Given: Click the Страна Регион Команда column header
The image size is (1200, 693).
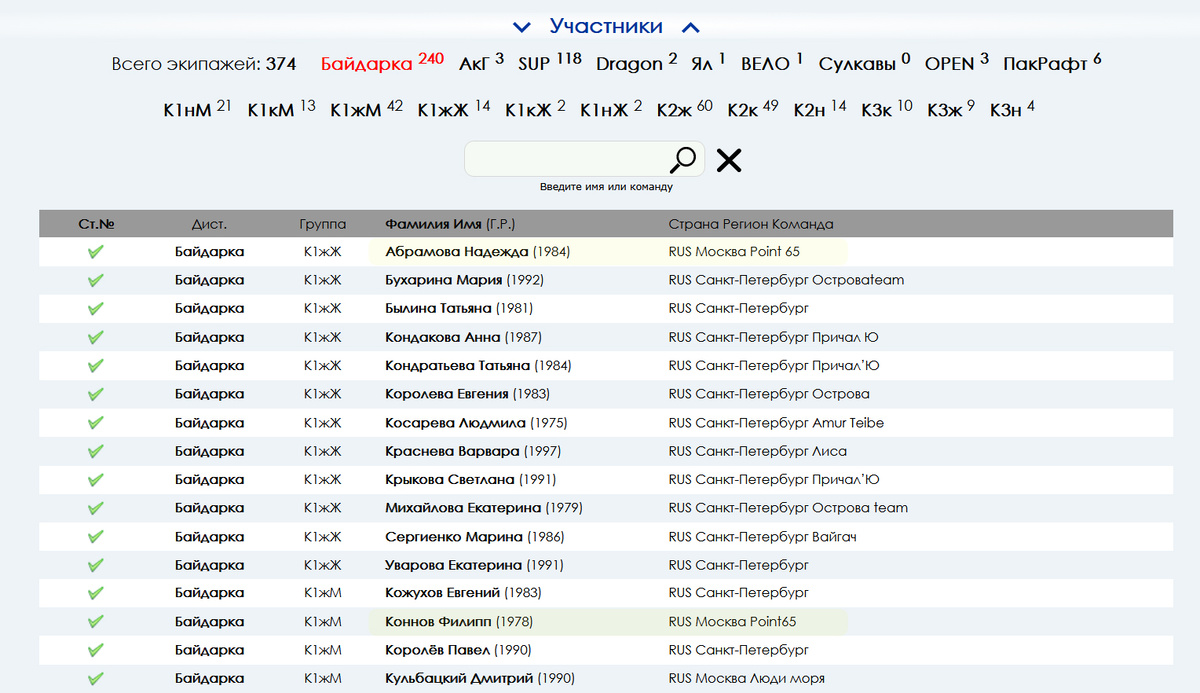Looking at the screenshot, I should pos(751,224).
